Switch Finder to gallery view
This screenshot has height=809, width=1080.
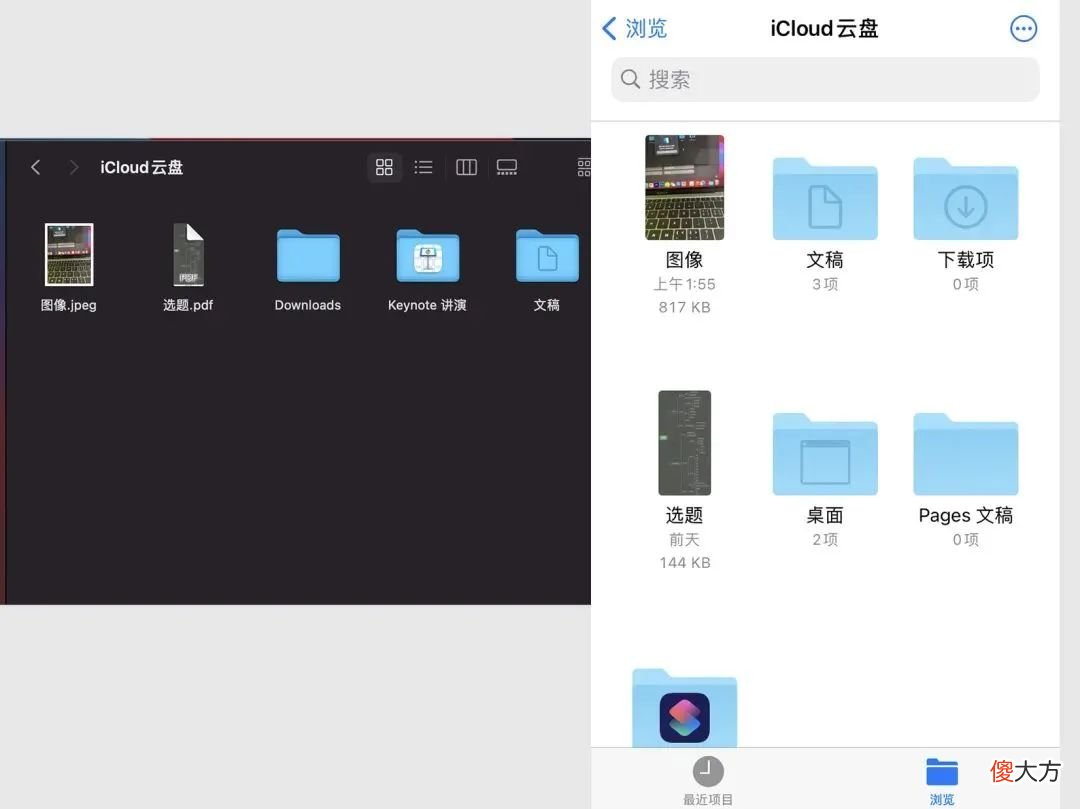click(506, 167)
